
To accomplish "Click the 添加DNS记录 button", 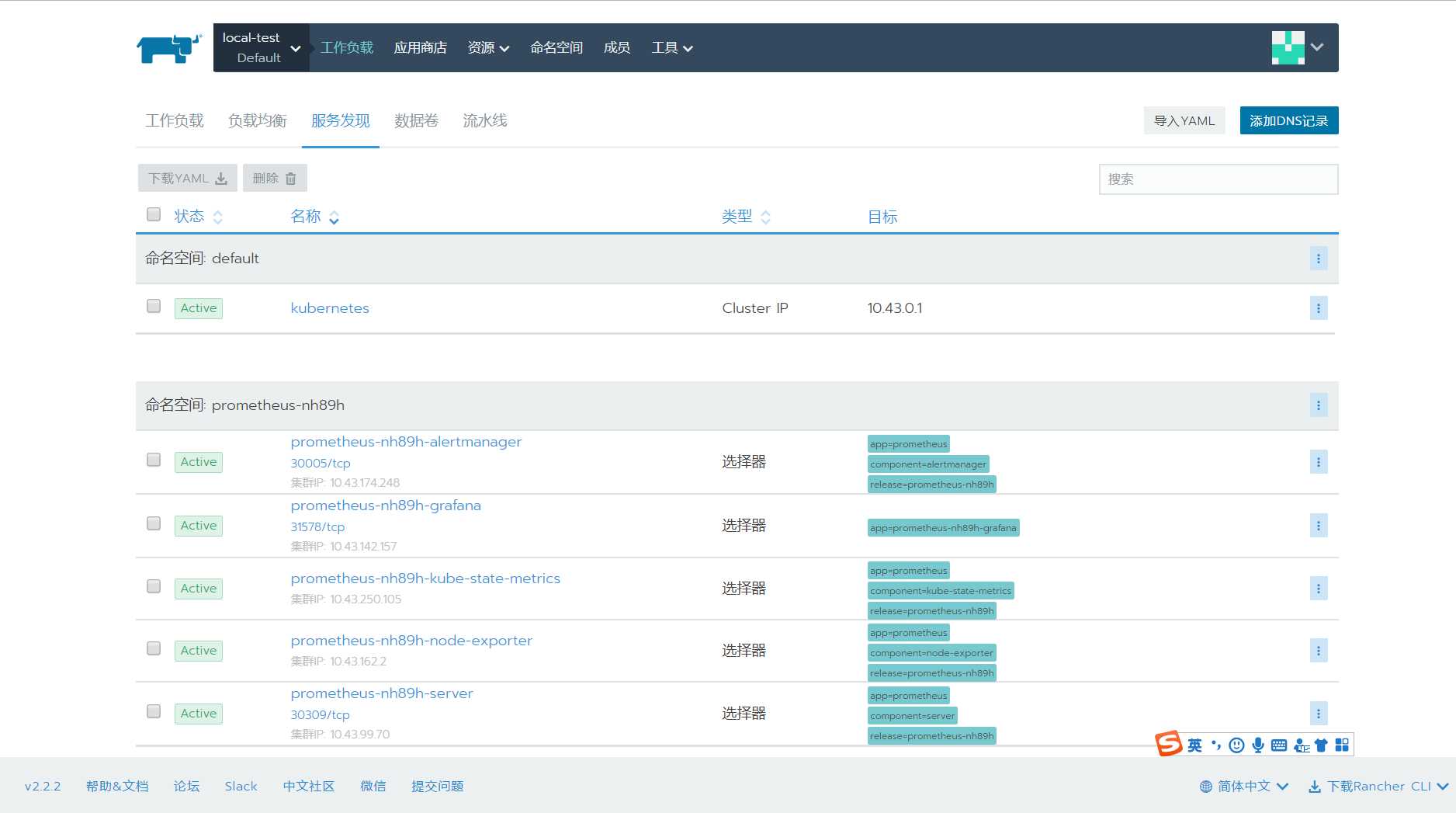I will [1289, 120].
